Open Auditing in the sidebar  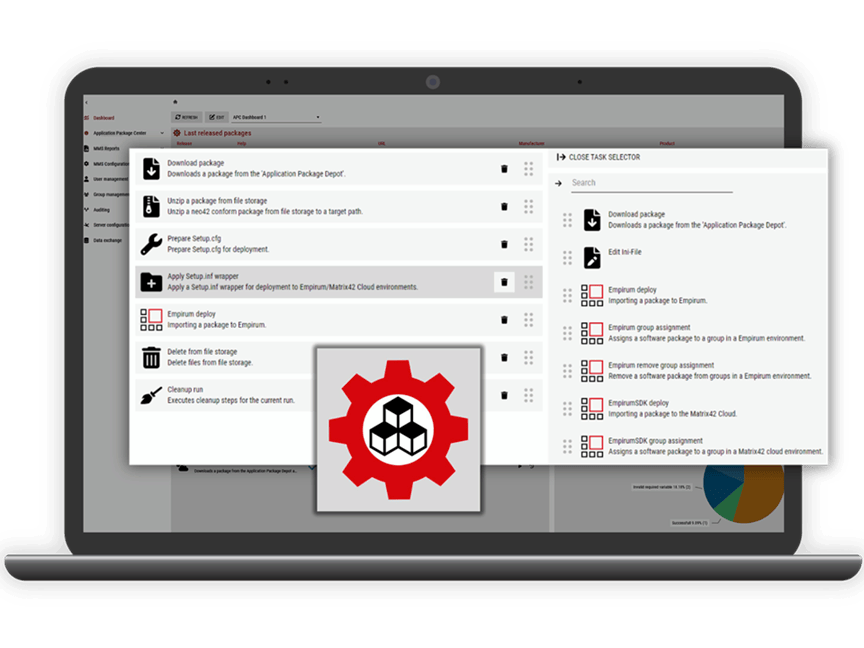(101, 210)
